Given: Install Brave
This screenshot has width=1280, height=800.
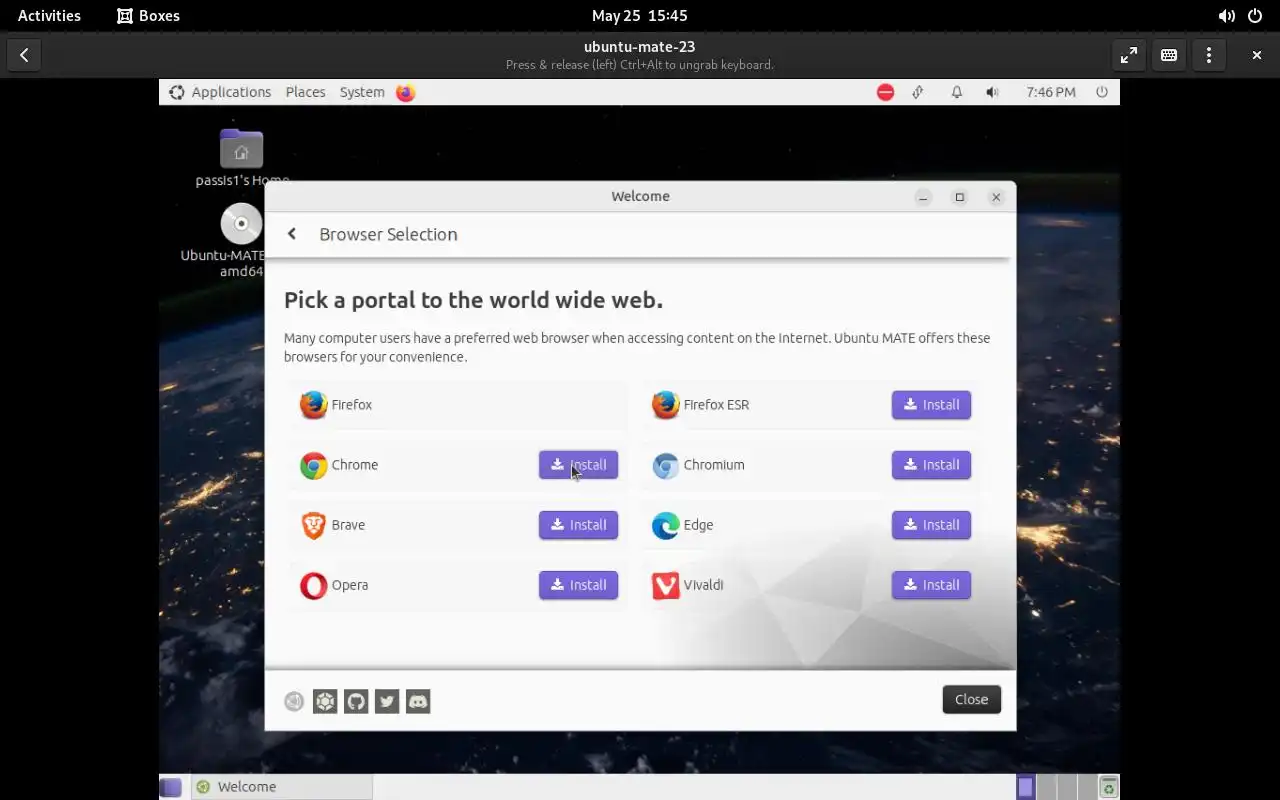Looking at the screenshot, I should [578, 525].
